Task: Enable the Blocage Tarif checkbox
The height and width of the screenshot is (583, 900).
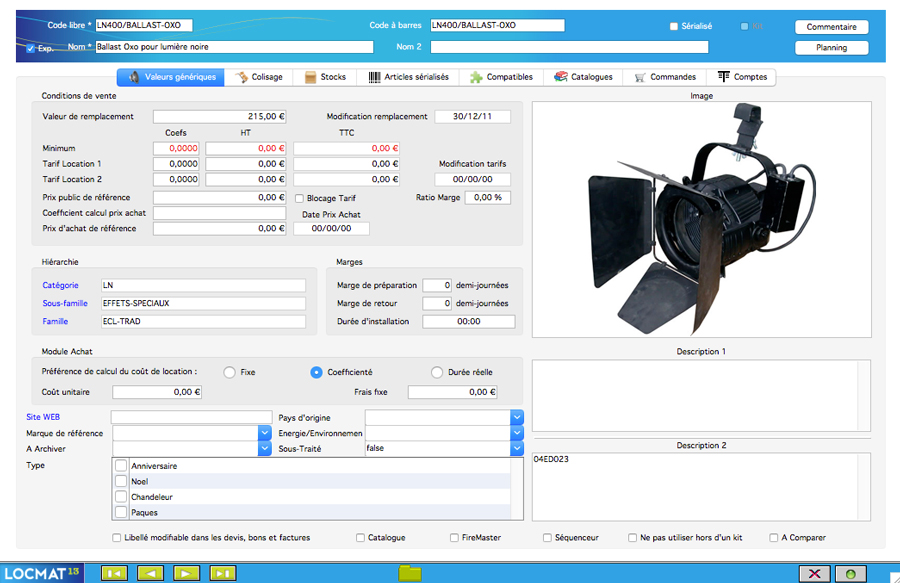Action: click(299, 199)
